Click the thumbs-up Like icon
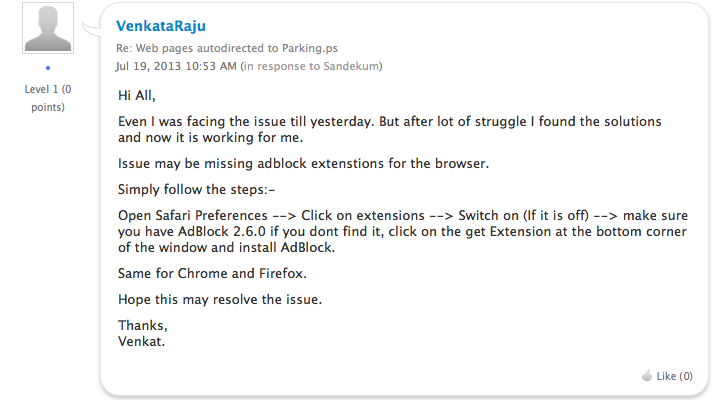This screenshot has width=719, height=400. pos(646,376)
